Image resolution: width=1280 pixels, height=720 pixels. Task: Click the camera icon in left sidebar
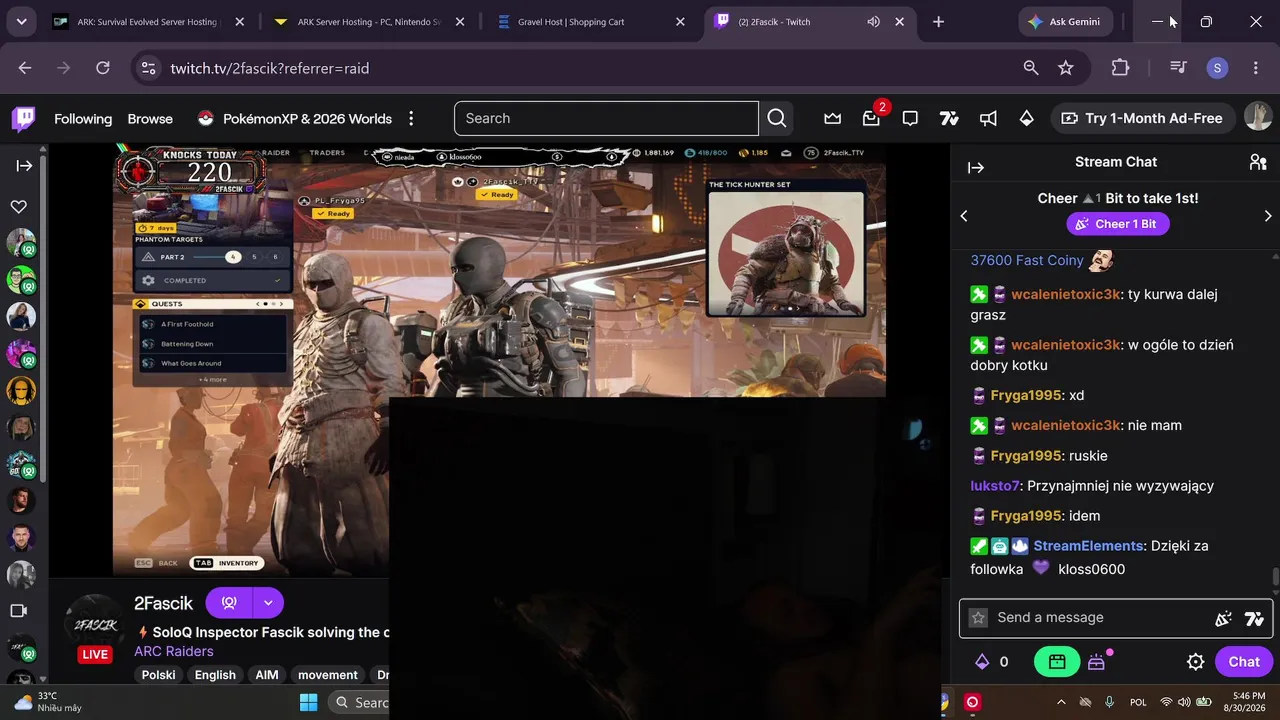pos(19,611)
